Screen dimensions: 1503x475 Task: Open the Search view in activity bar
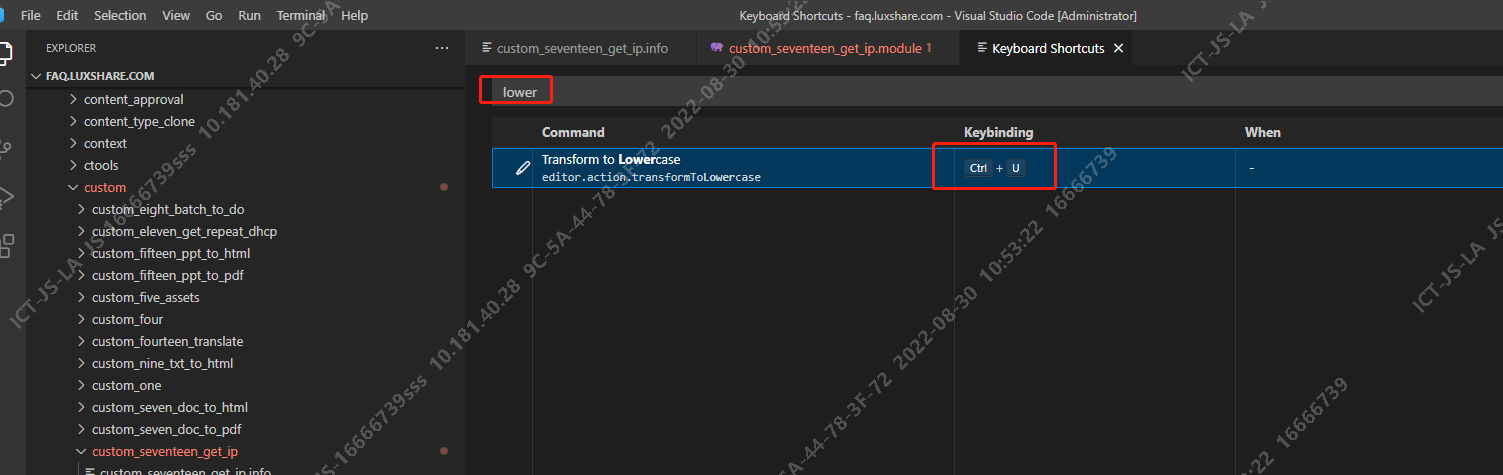click(6, 98)
